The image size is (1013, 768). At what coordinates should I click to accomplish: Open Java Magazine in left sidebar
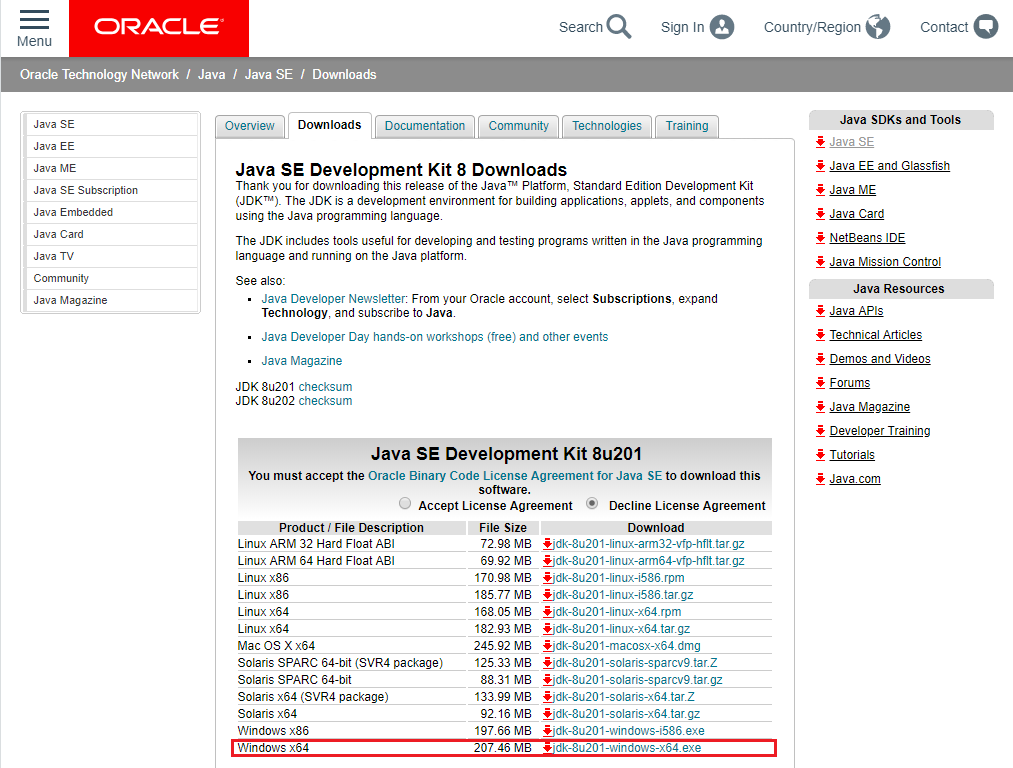click(111, 300)
